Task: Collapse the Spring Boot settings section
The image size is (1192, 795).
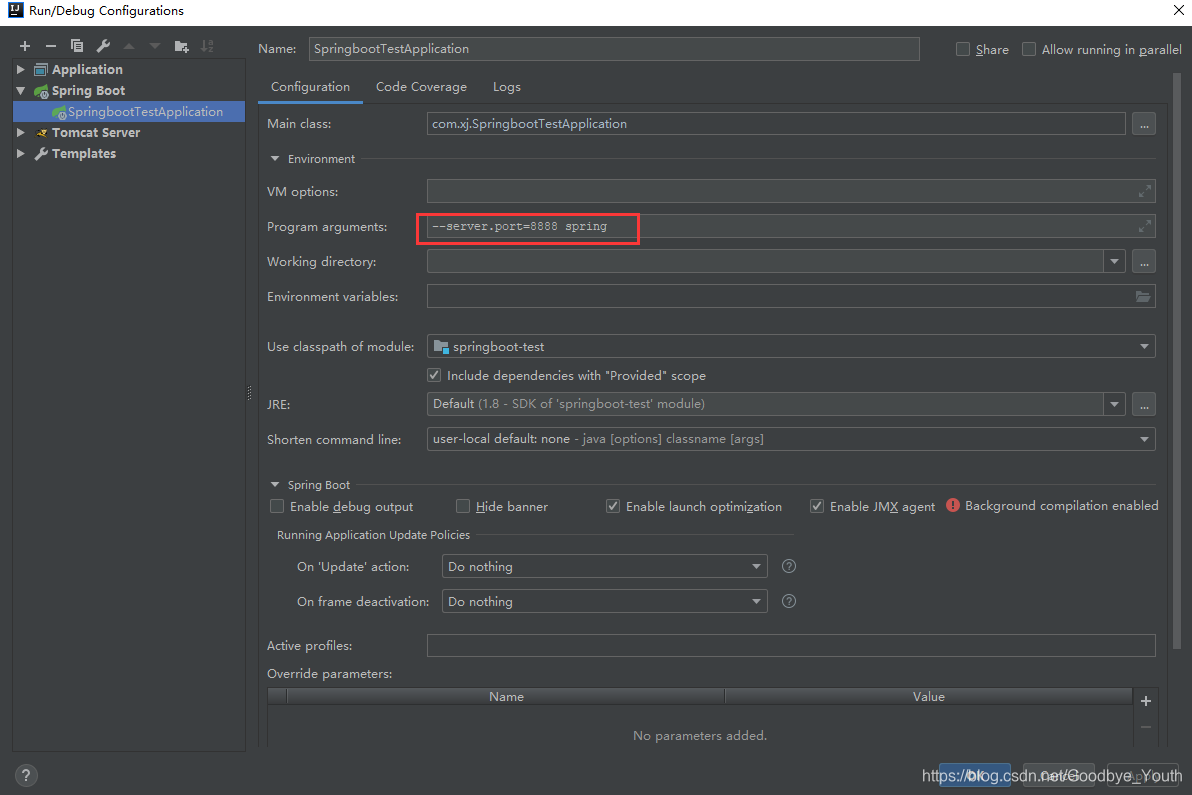Action: (275, 485)
